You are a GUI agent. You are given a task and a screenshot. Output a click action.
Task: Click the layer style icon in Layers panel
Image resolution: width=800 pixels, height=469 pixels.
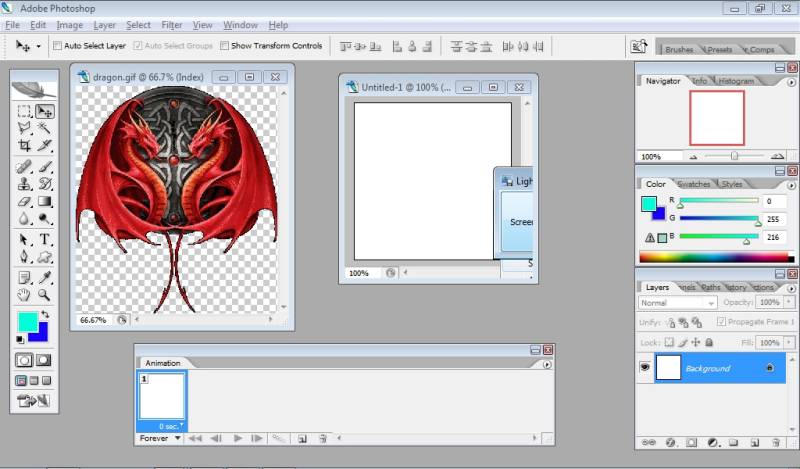coord(671,442)
